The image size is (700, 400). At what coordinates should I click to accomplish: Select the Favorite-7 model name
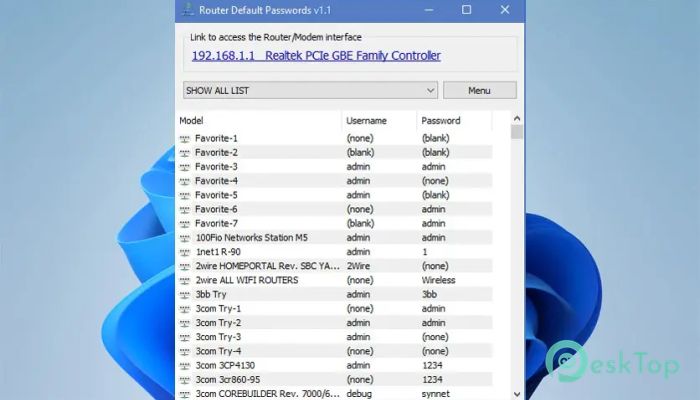coord(216,224)
